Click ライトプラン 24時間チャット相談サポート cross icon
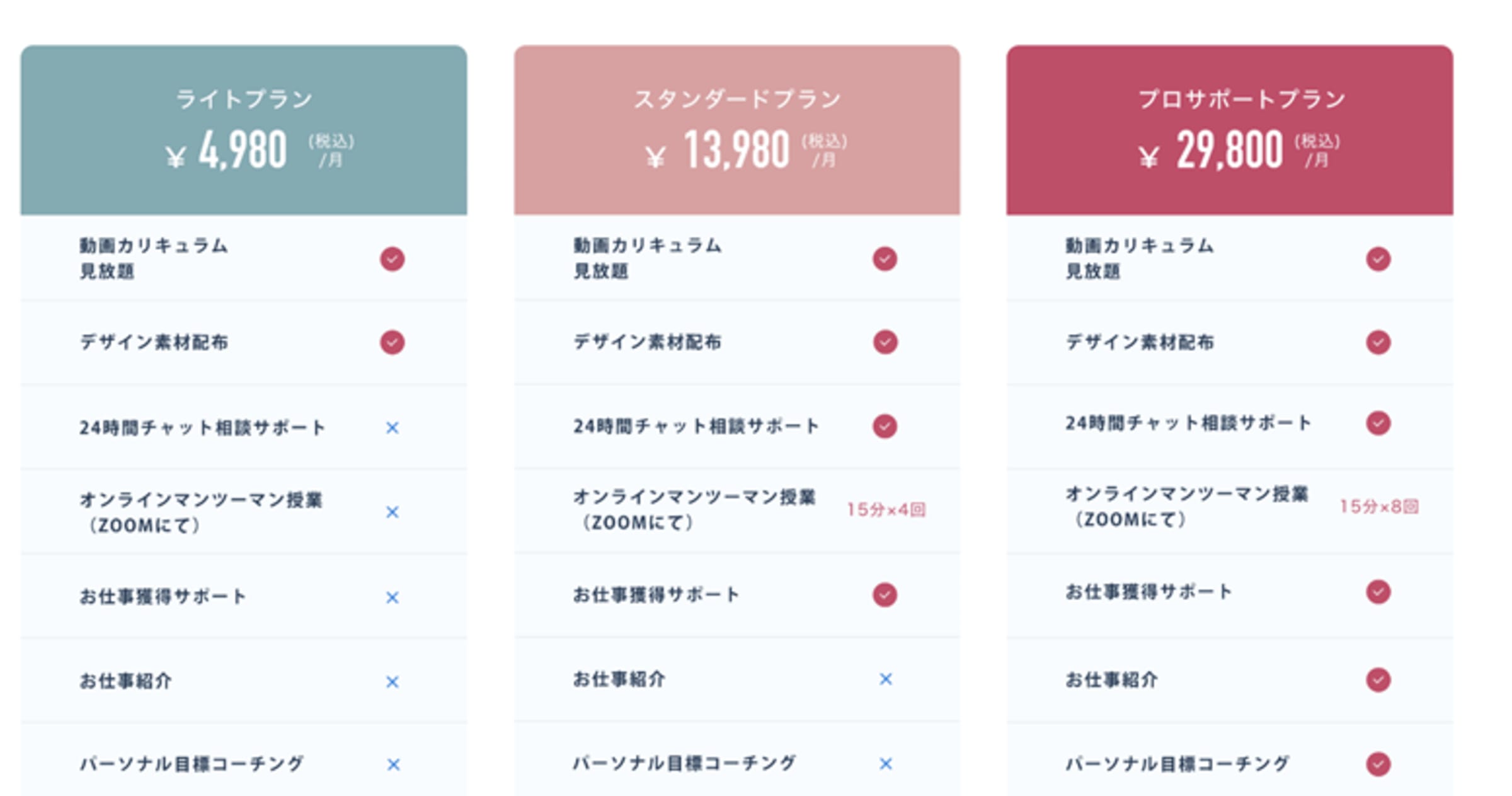The width and height of the screenshot is (1512, 796). tap(392, 428)
